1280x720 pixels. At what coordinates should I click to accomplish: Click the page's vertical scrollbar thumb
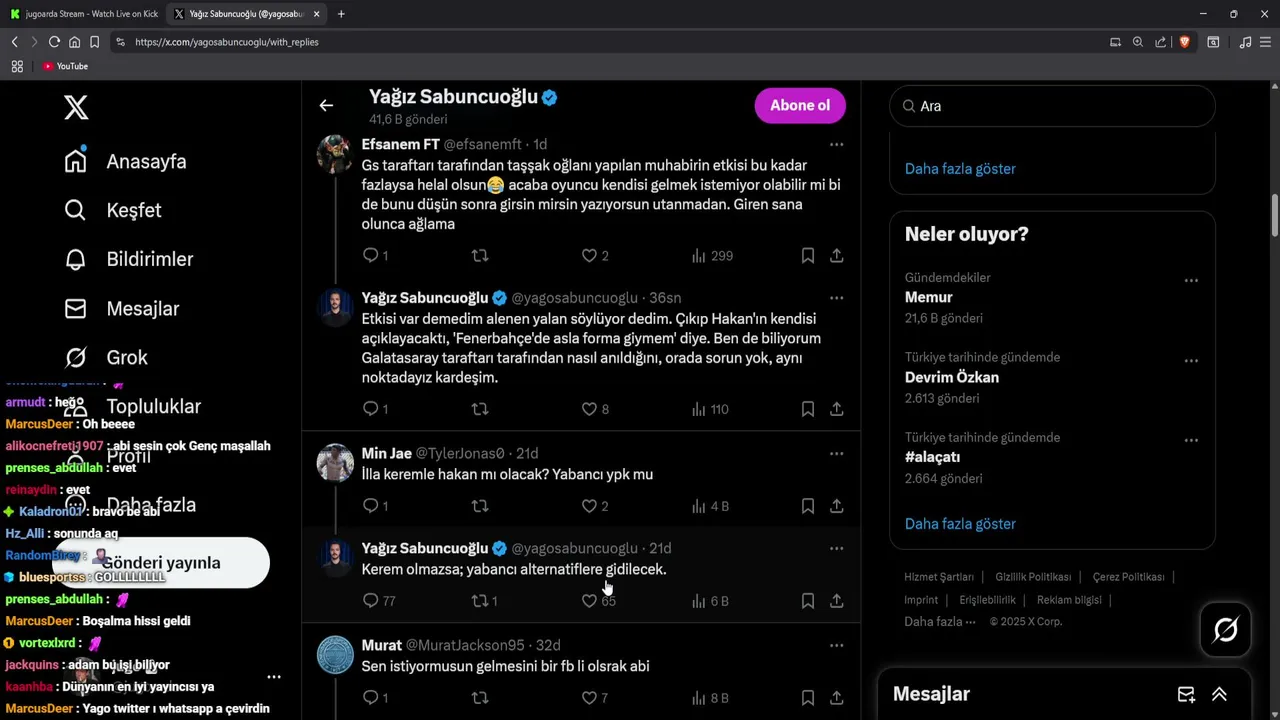pyautogui.click(x=1275, y=215)
